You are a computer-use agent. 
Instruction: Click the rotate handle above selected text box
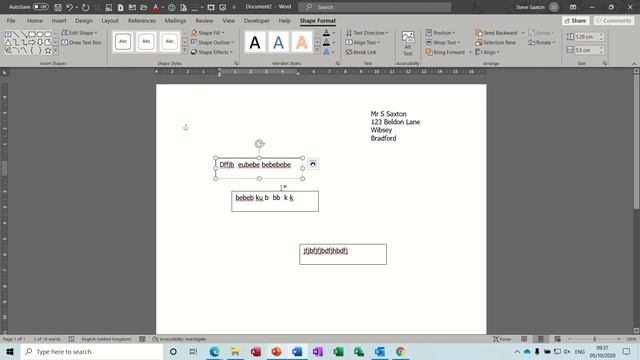tap(259, 144)
